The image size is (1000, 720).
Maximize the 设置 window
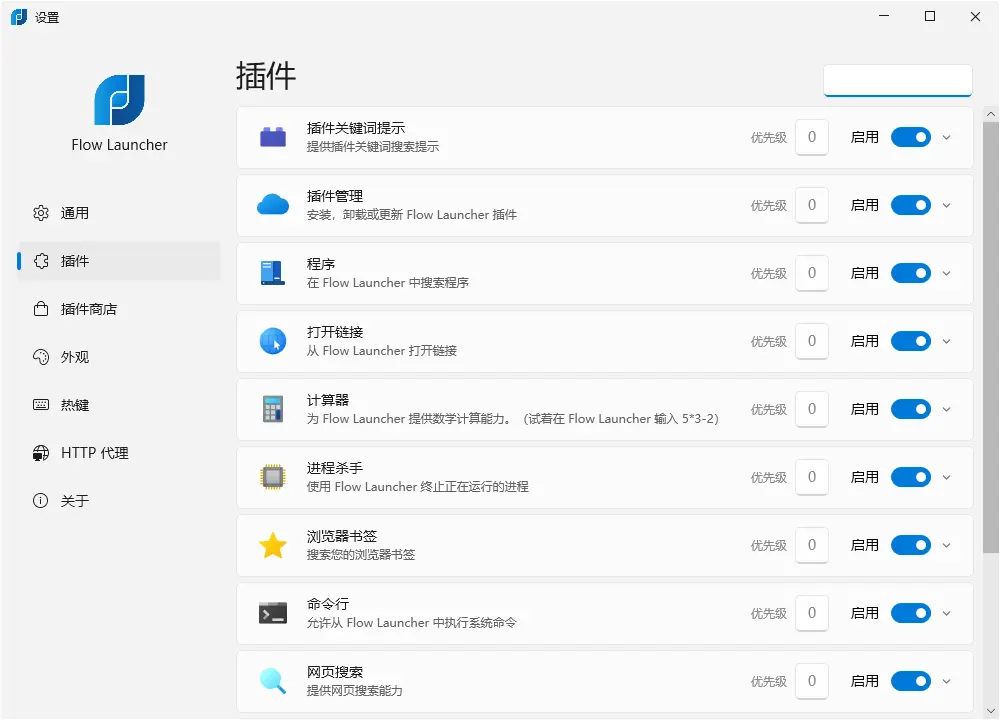pyautogui.click(x=930, y=17)
